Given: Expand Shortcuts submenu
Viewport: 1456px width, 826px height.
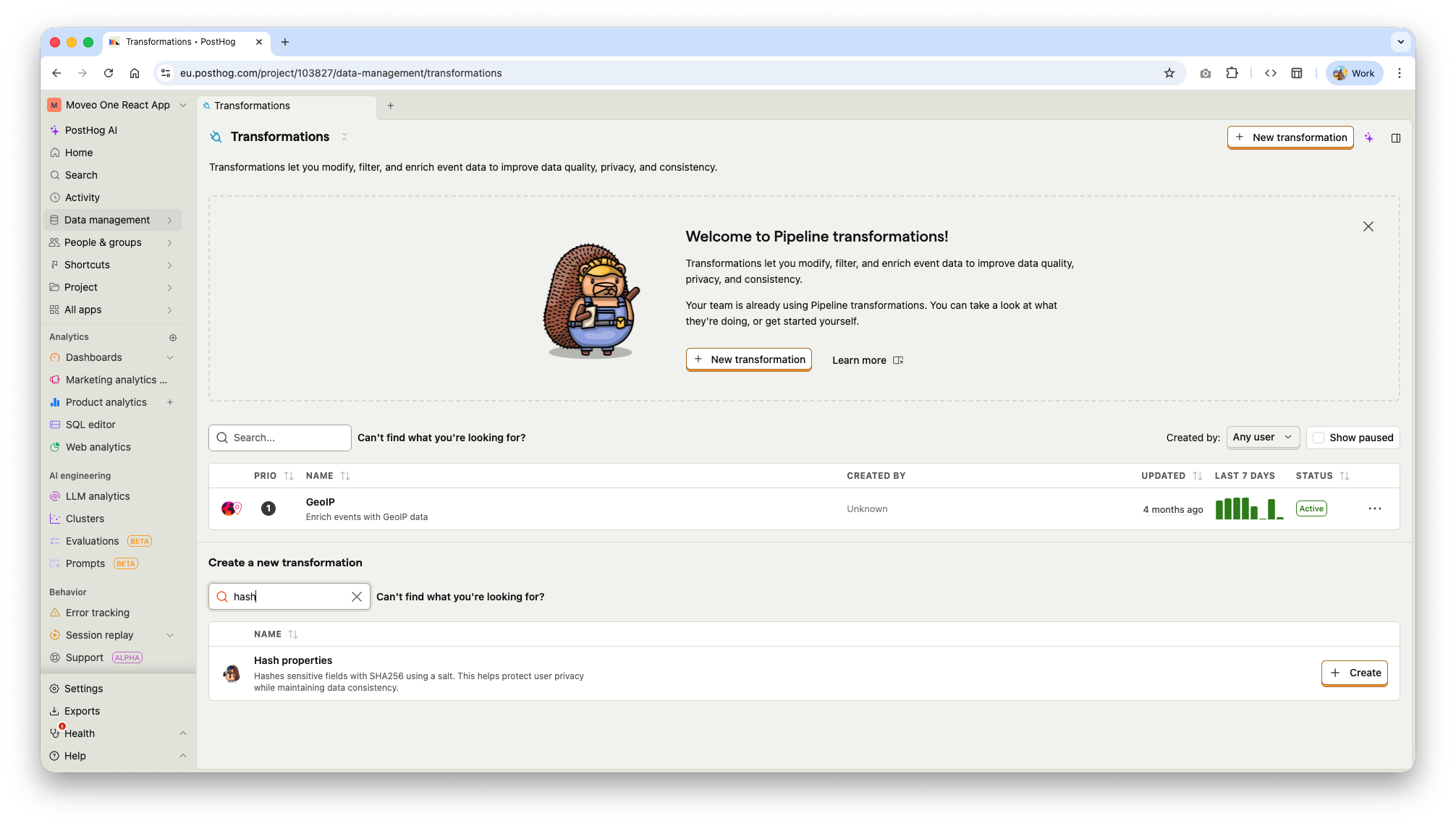Looking at the screenshot, I should (x=169, y=265).
